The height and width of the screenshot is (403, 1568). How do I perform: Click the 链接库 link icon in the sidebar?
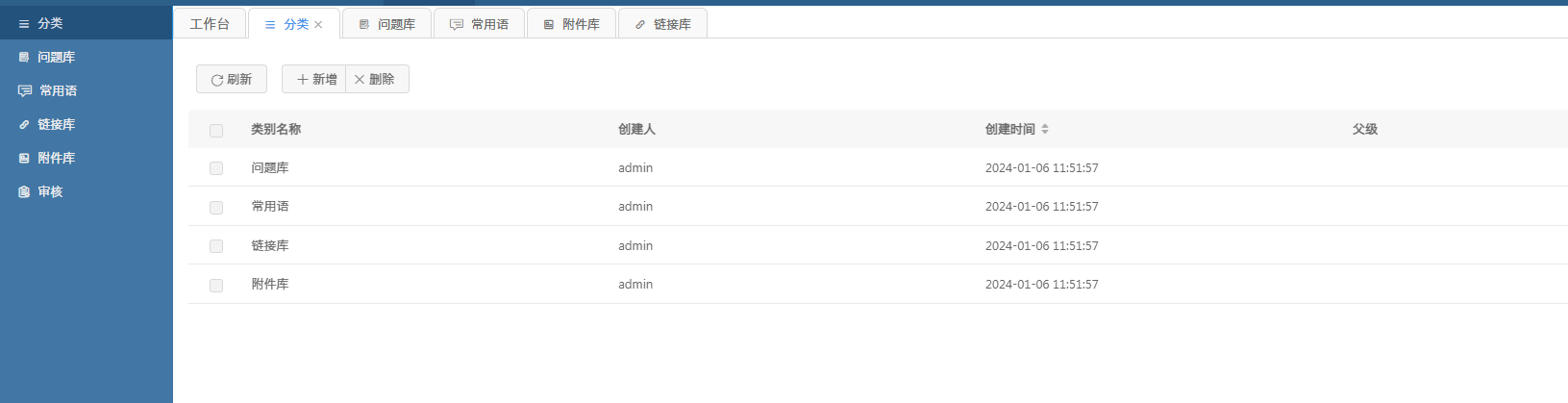point(24,125)
